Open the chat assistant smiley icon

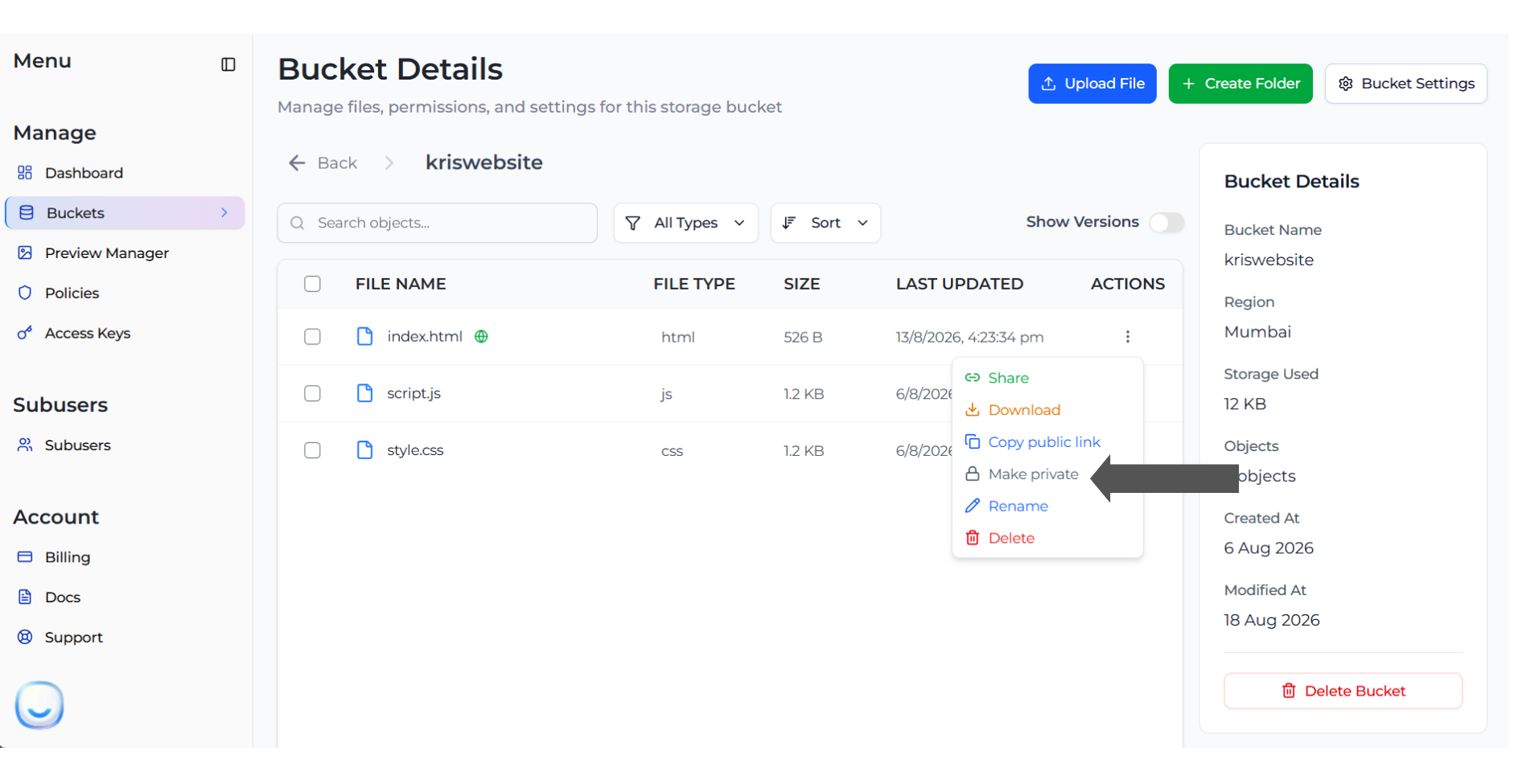39,705
